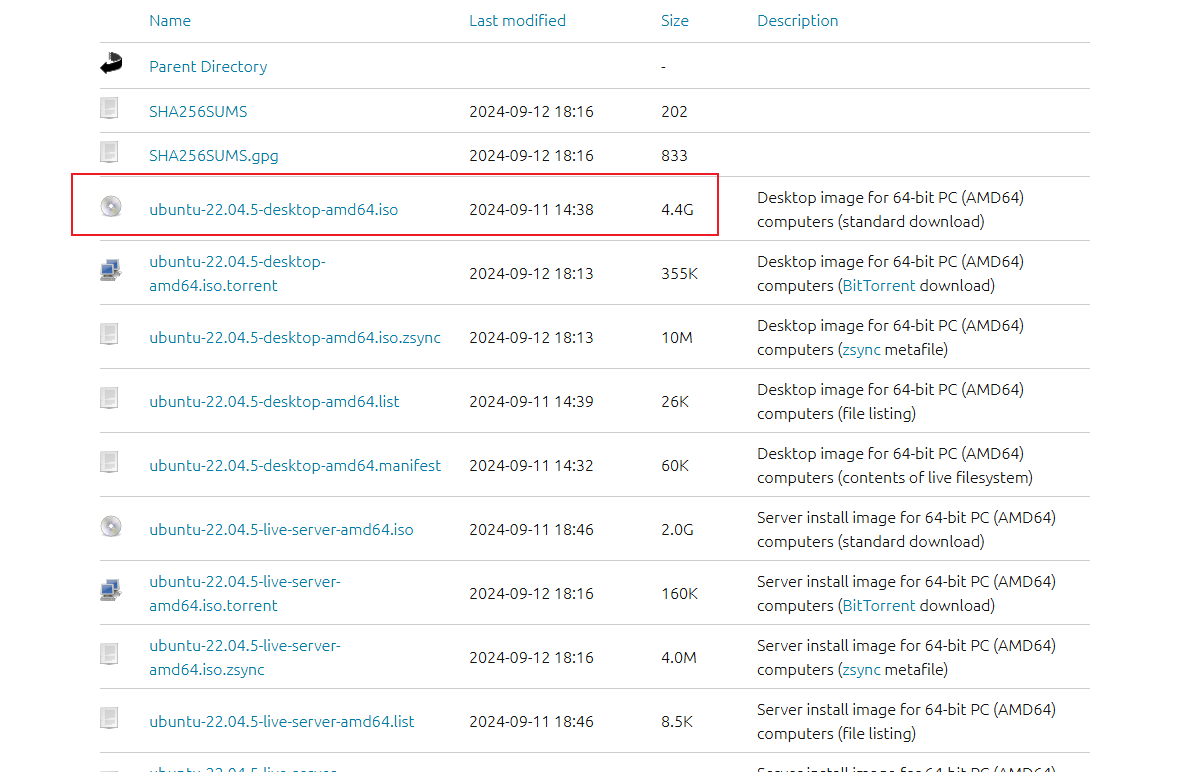Click the disc icon for desktop-amd64.iso
The width and height of the screenshot is (1194, 772).
coord(111,206)
